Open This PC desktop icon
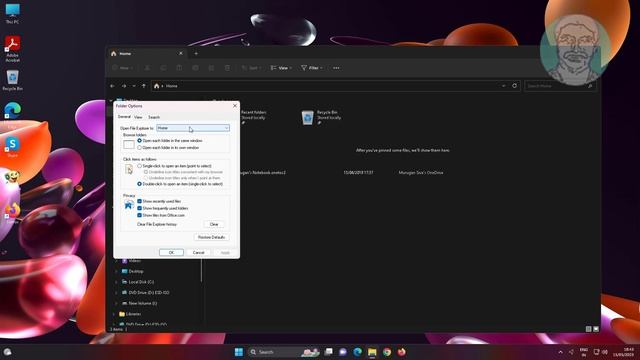This screenshot has width=640, height=360. pyautogui.click(x=12, y=13)
